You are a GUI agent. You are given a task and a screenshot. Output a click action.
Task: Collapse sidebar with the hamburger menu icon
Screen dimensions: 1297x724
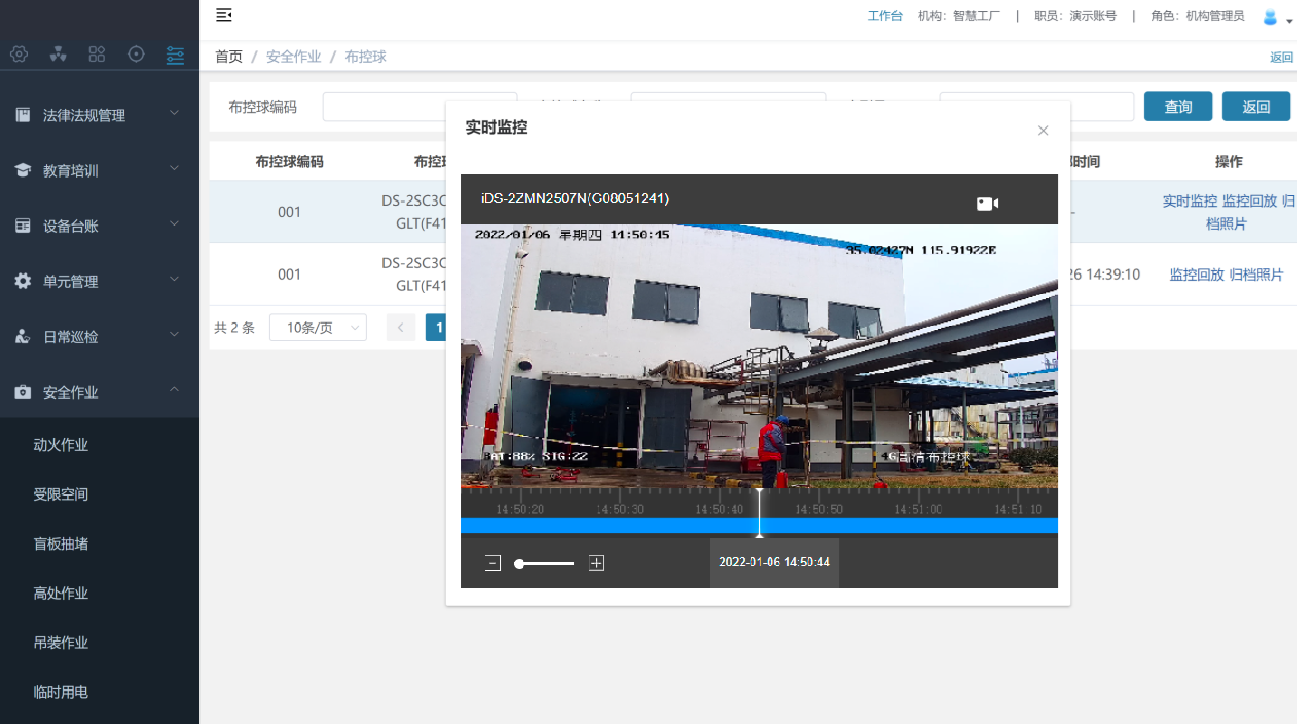224,15
